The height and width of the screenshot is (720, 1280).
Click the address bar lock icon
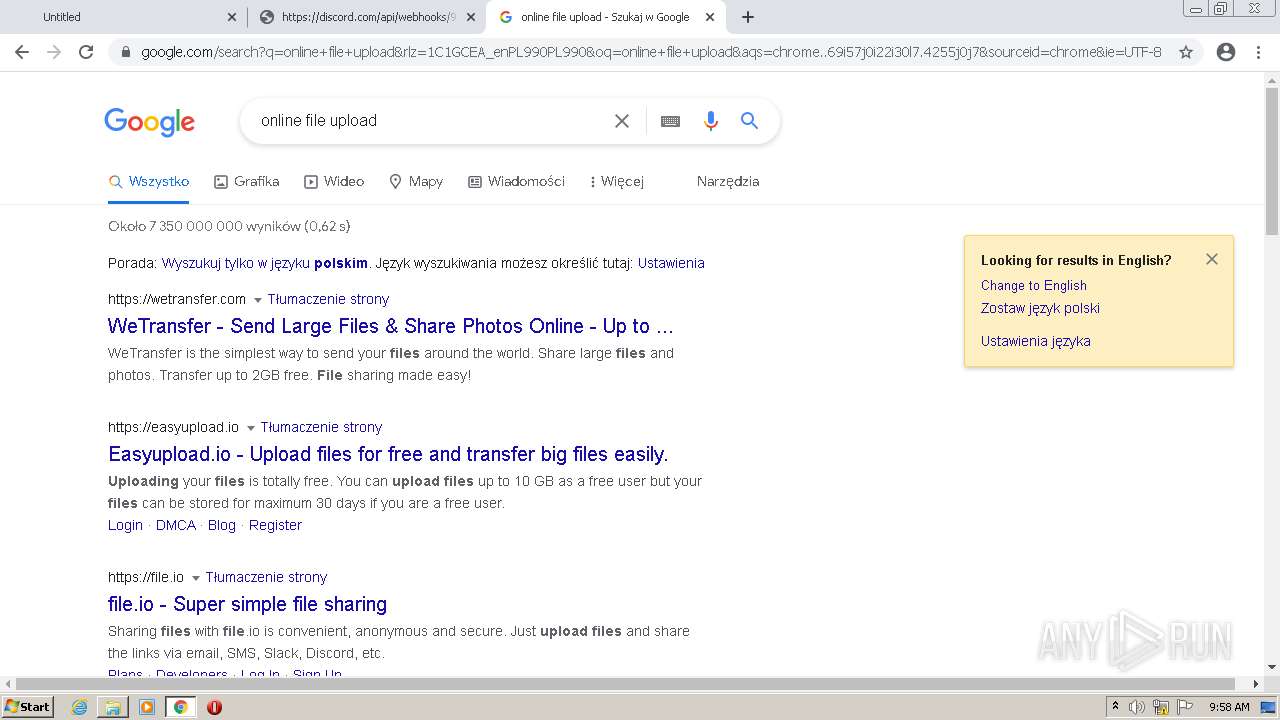125,52
